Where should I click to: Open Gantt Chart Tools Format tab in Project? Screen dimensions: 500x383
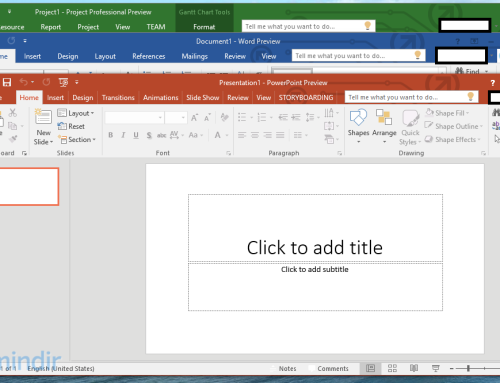[x=204, y=27]
